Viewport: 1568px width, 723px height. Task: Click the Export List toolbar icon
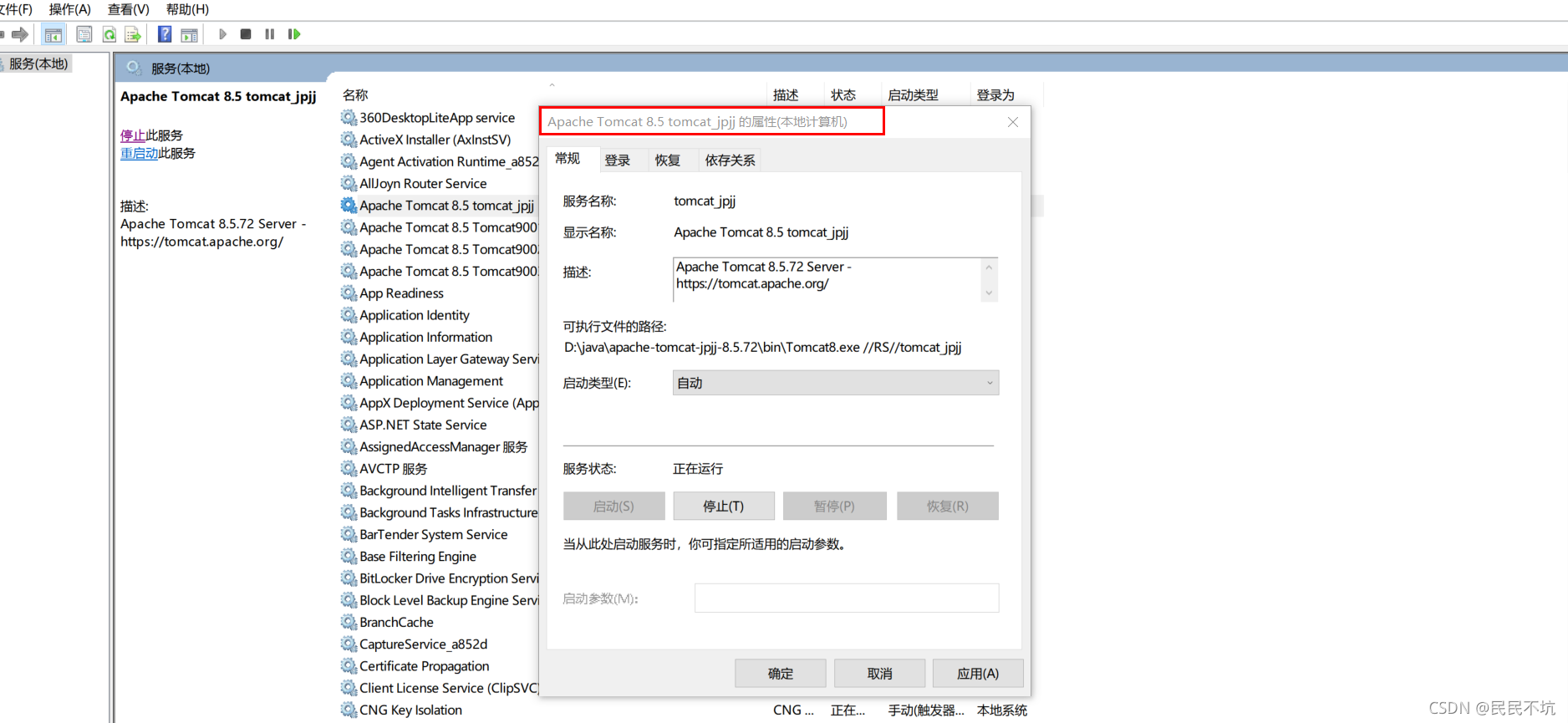133,34
